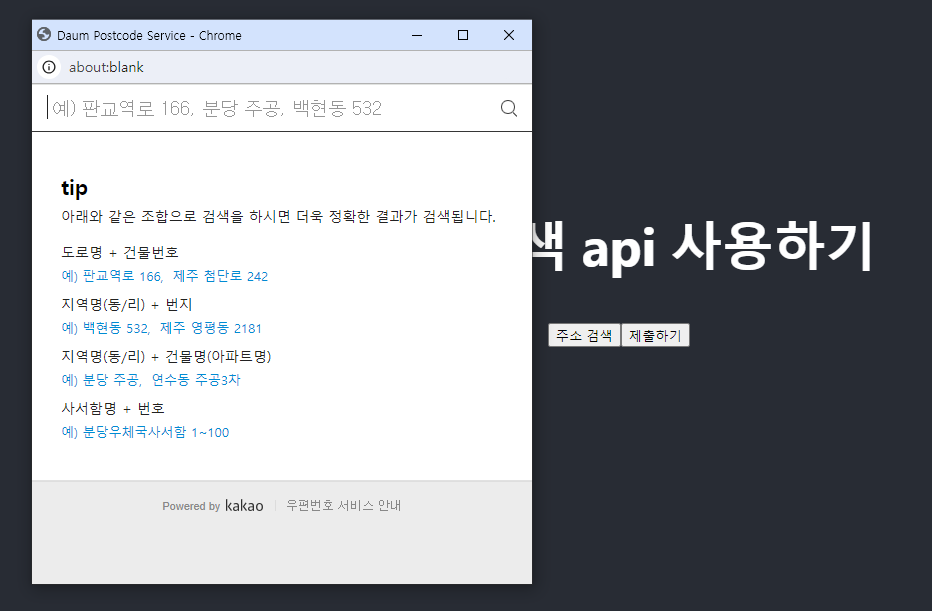
Task: Click the 지역명(동/리) + 번지 label
Action: pos(127,304)
